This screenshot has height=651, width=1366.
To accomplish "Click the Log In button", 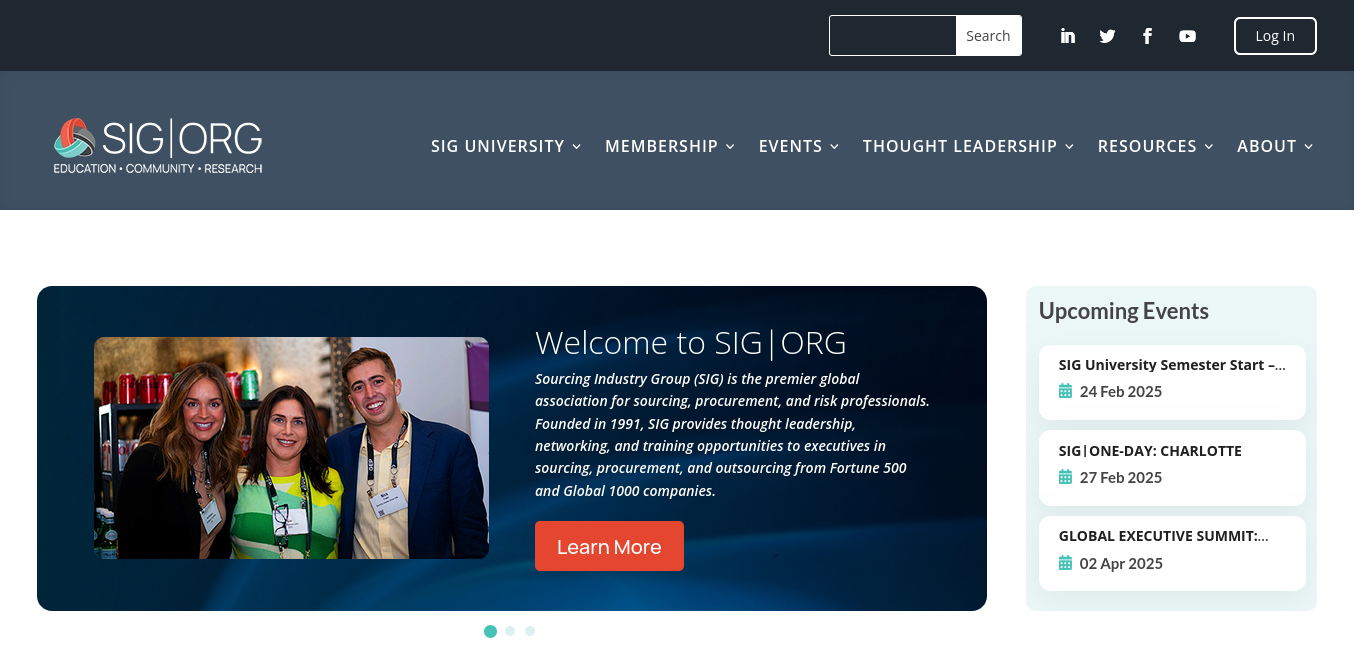I will pos(1275,36).
